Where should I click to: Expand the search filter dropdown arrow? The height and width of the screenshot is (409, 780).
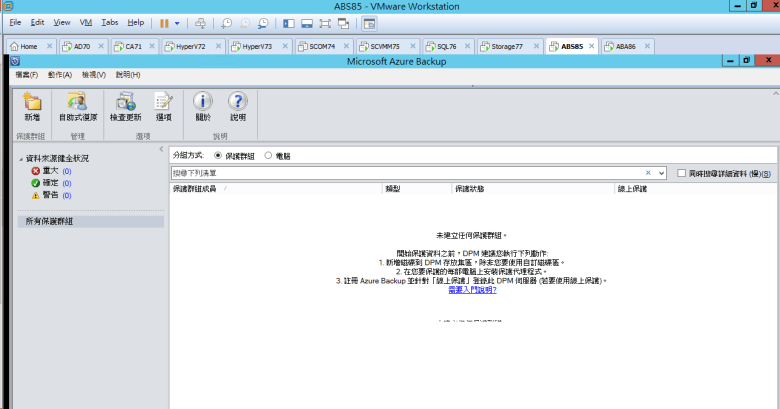662,173
